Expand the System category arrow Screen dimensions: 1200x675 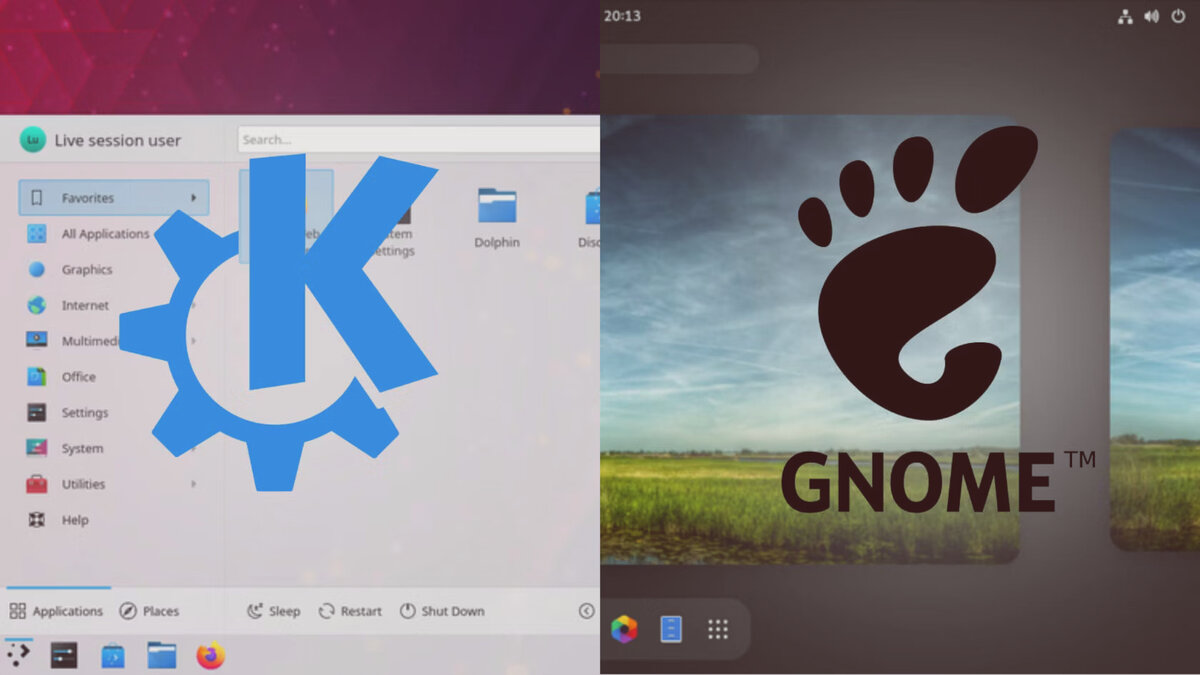pyautogui.click(x=193, y=448)
